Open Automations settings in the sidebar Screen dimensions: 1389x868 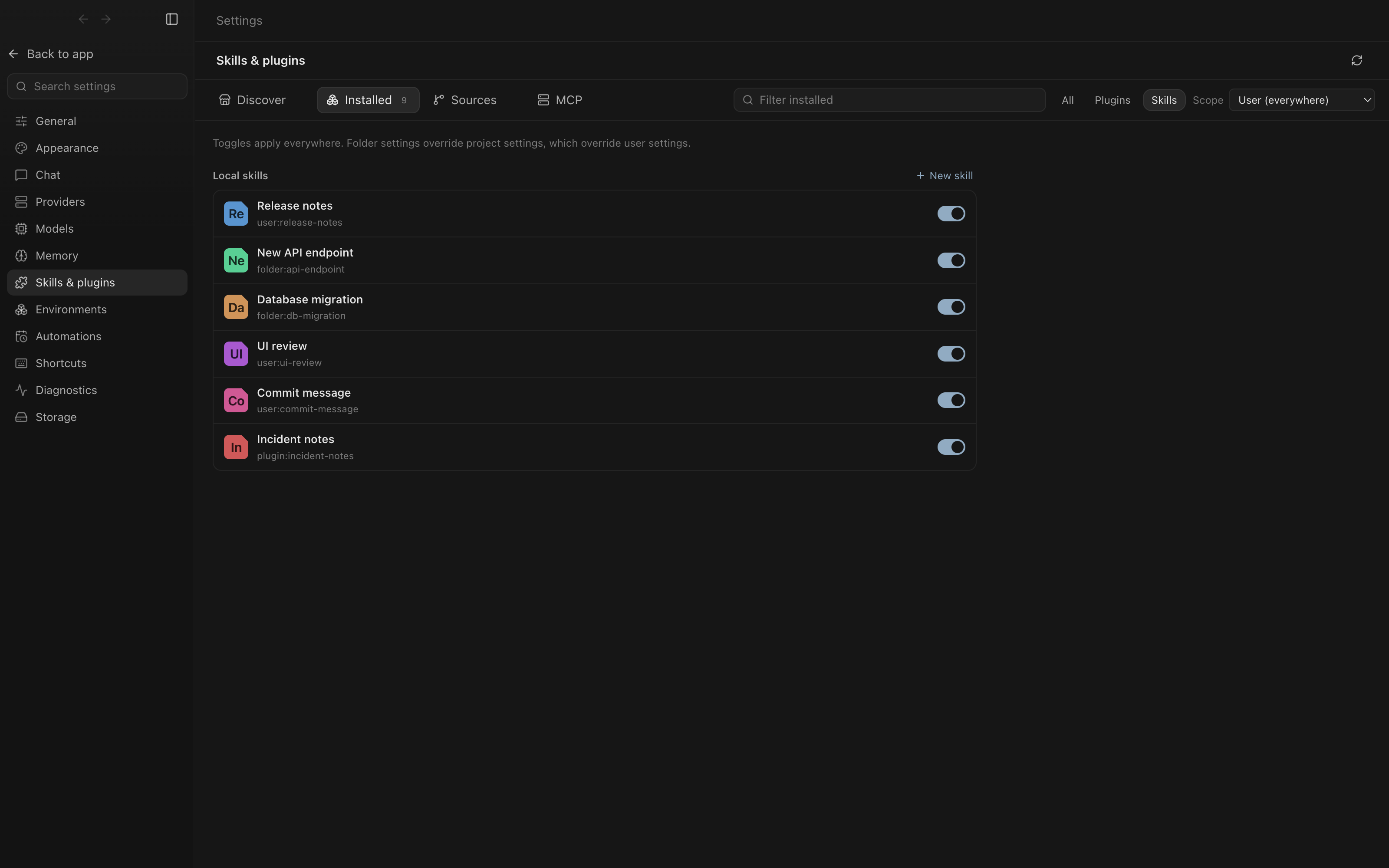click(x=97, y=336)
